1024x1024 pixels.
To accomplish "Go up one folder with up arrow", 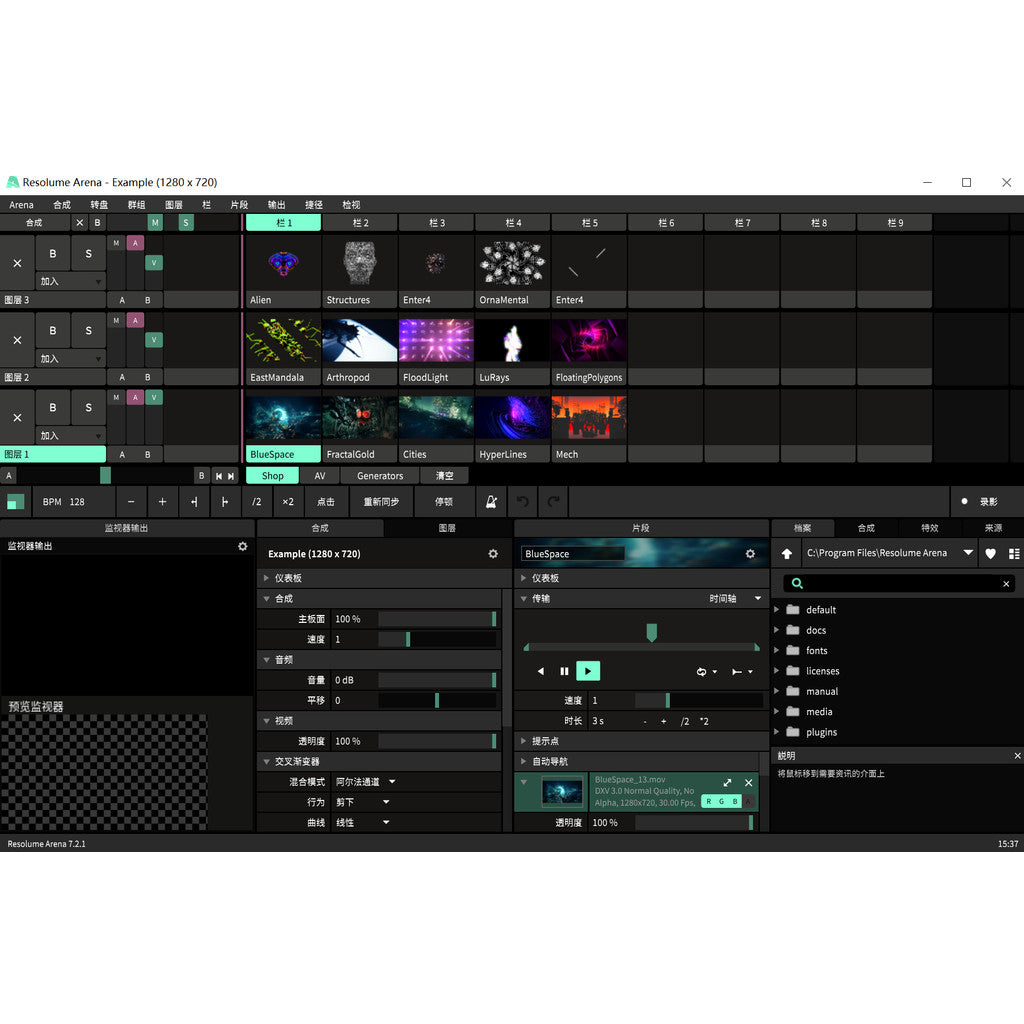I will [787, 554].
